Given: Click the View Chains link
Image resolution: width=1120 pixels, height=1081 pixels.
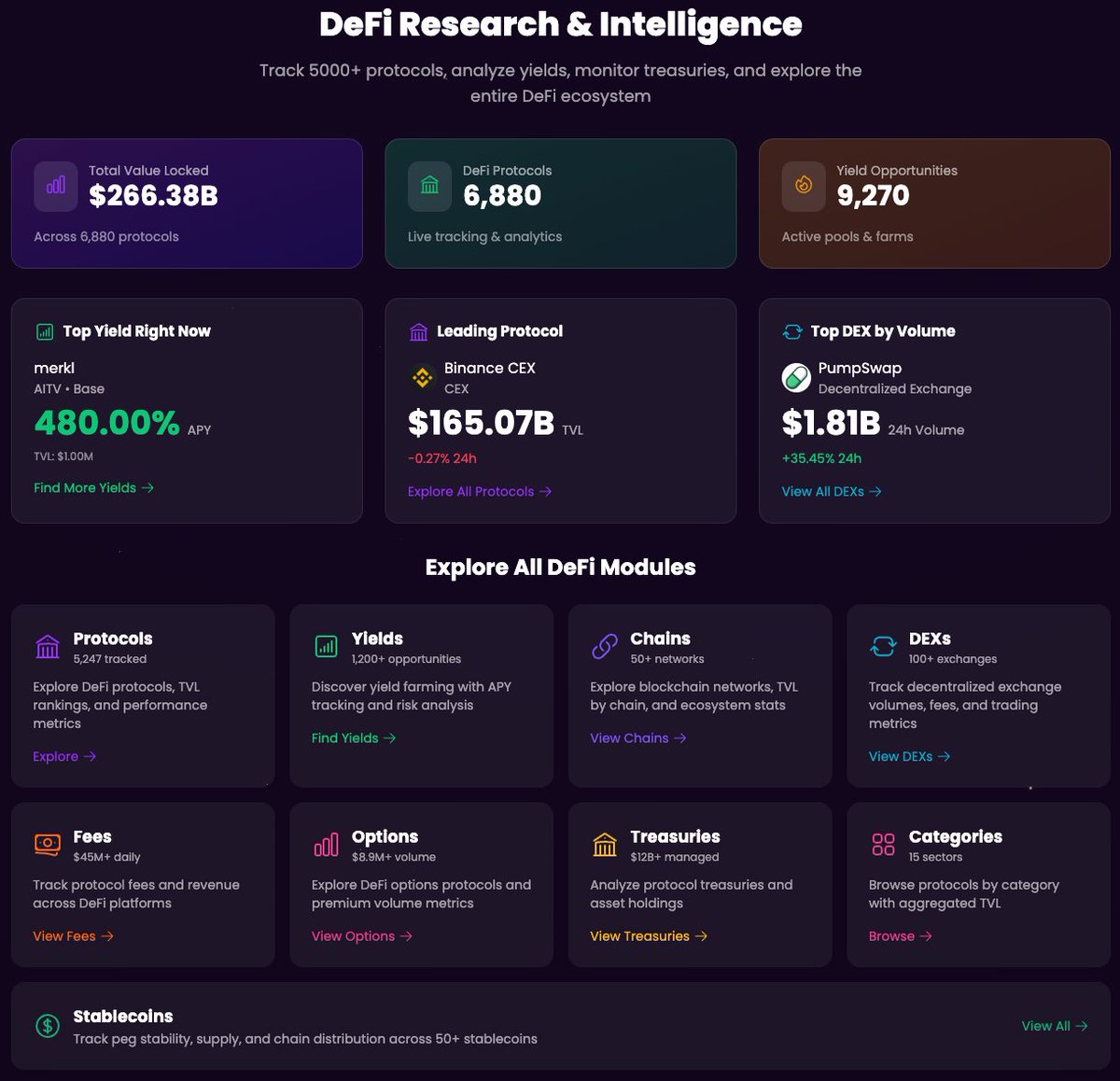Looking at the screenshot, I should (638, 737).
